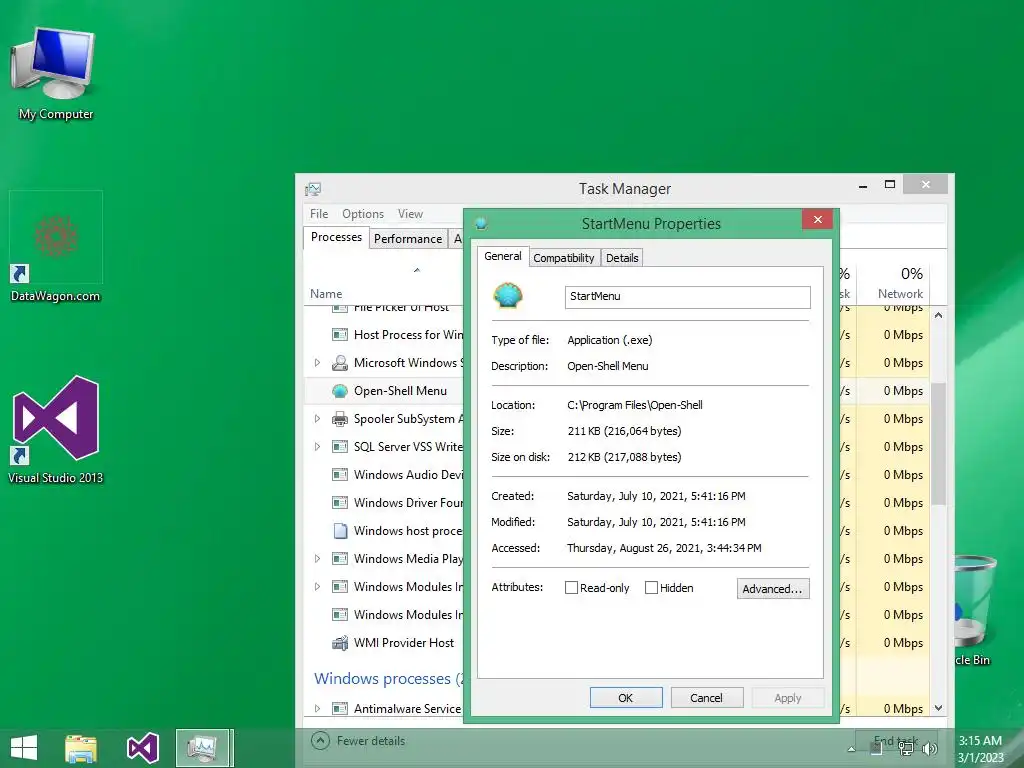1024x768 pixels.
Task: Select the WMI Provider Host row
Action: tap(383, 643)
